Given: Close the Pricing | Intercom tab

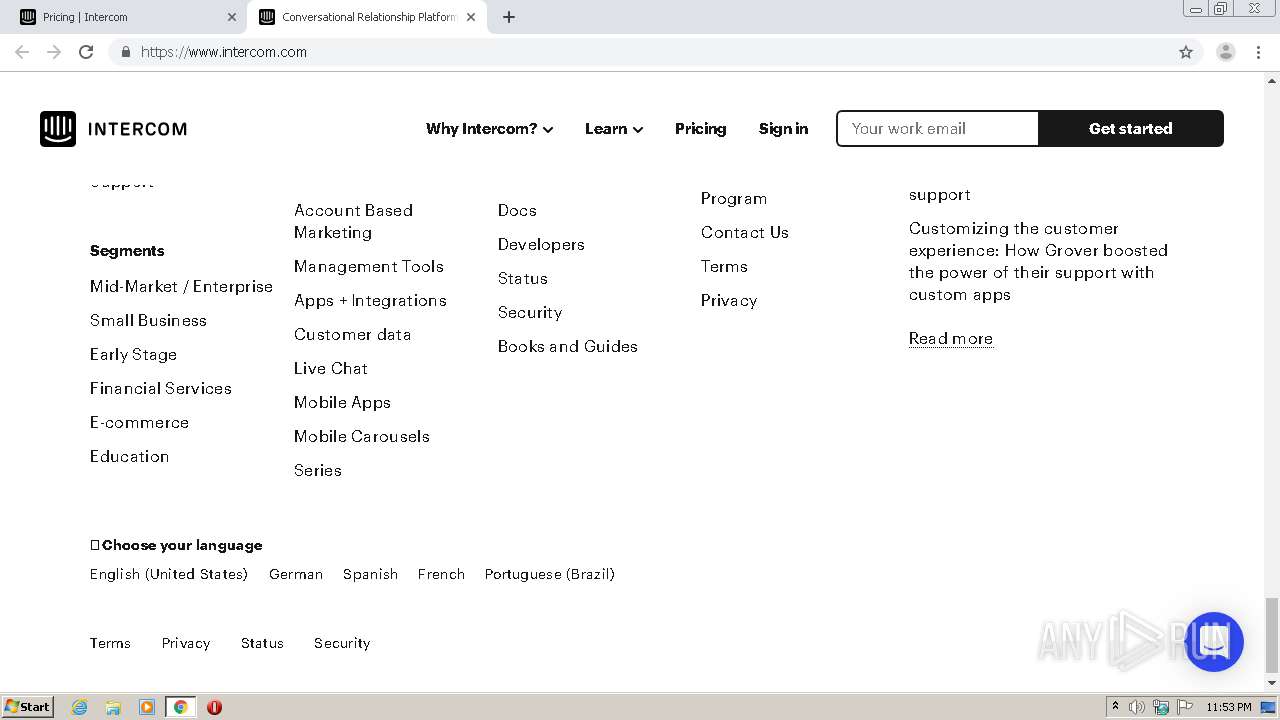Looking at the screenshot, I should tap(232, 17).
